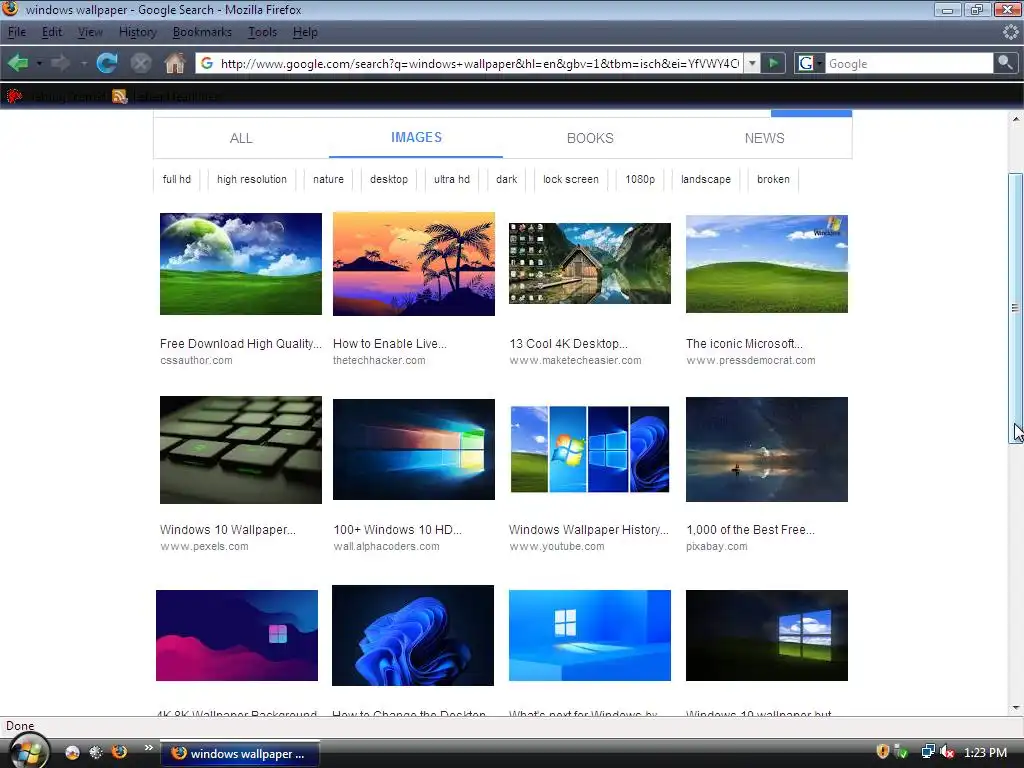Expand the Quick Launch overflow chevron
Image resolution: width=1024 pixels, height=768 pixels.
point(148,748)
